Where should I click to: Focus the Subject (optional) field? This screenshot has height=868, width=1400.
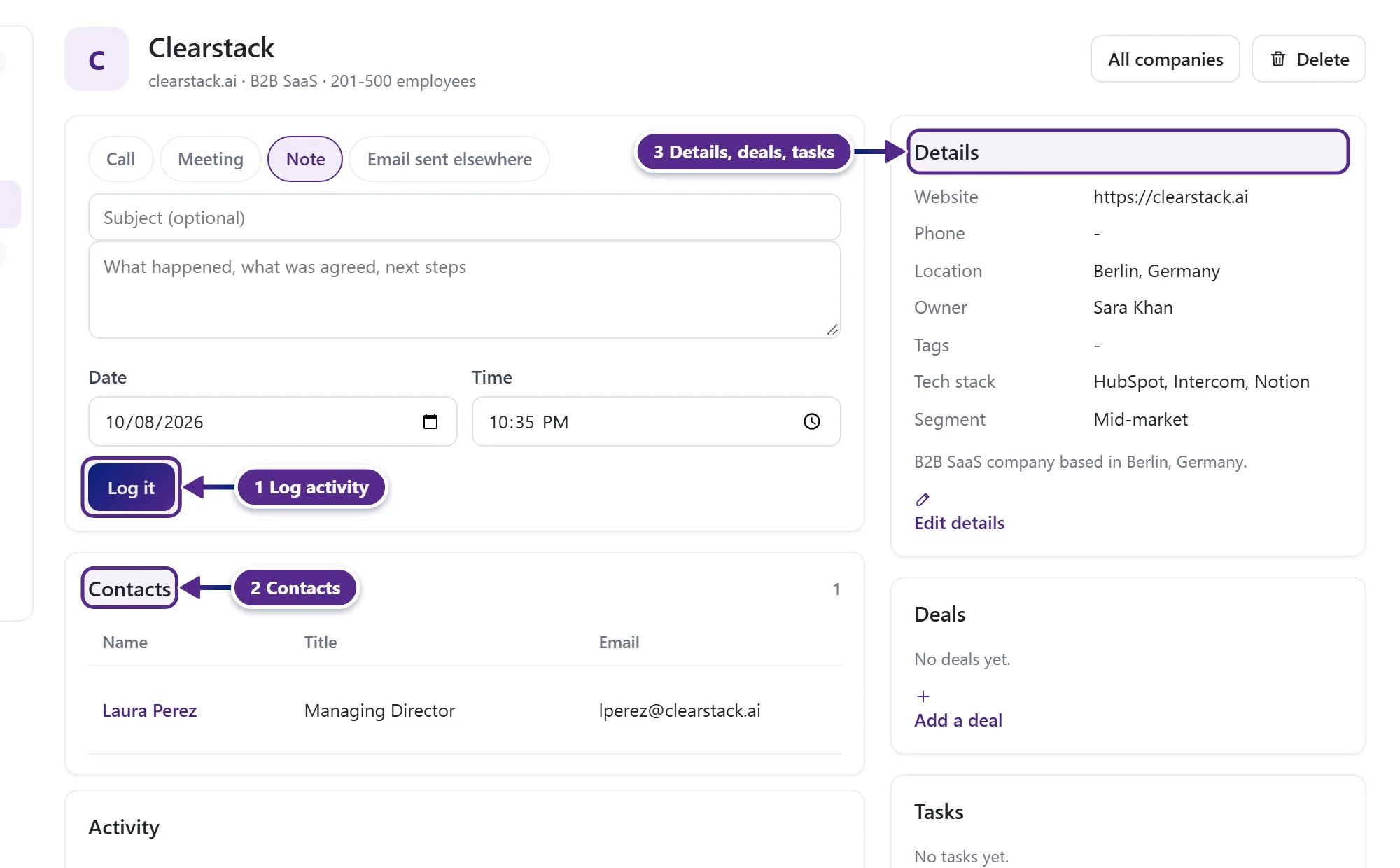pyautogui.click(x=465, y=218)
